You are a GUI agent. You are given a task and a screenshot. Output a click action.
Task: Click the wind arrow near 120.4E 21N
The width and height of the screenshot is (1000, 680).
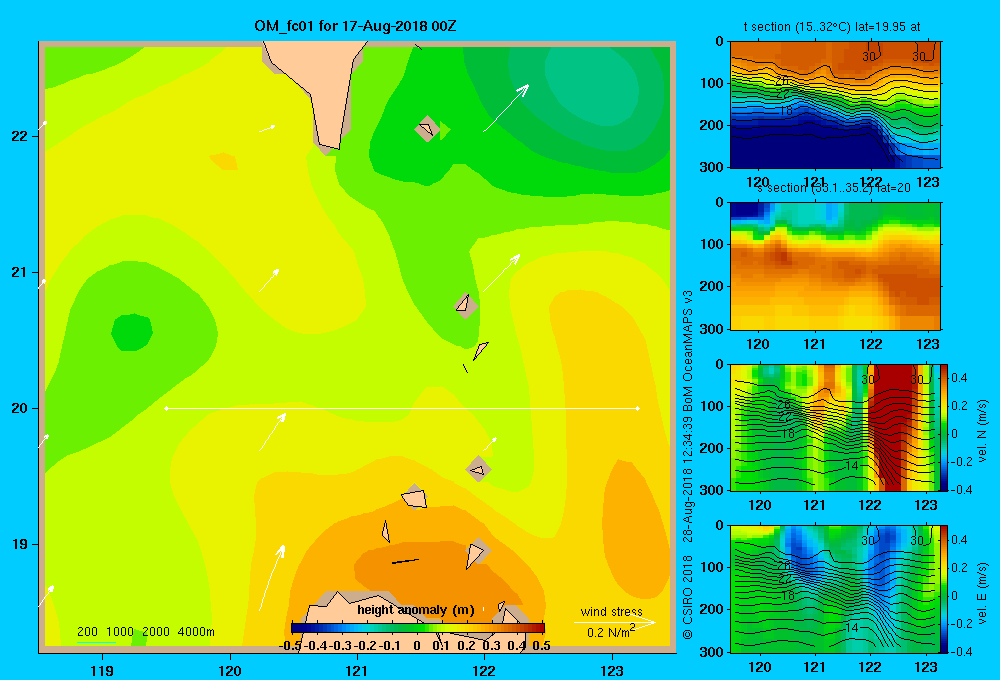(x=269, y=280)
